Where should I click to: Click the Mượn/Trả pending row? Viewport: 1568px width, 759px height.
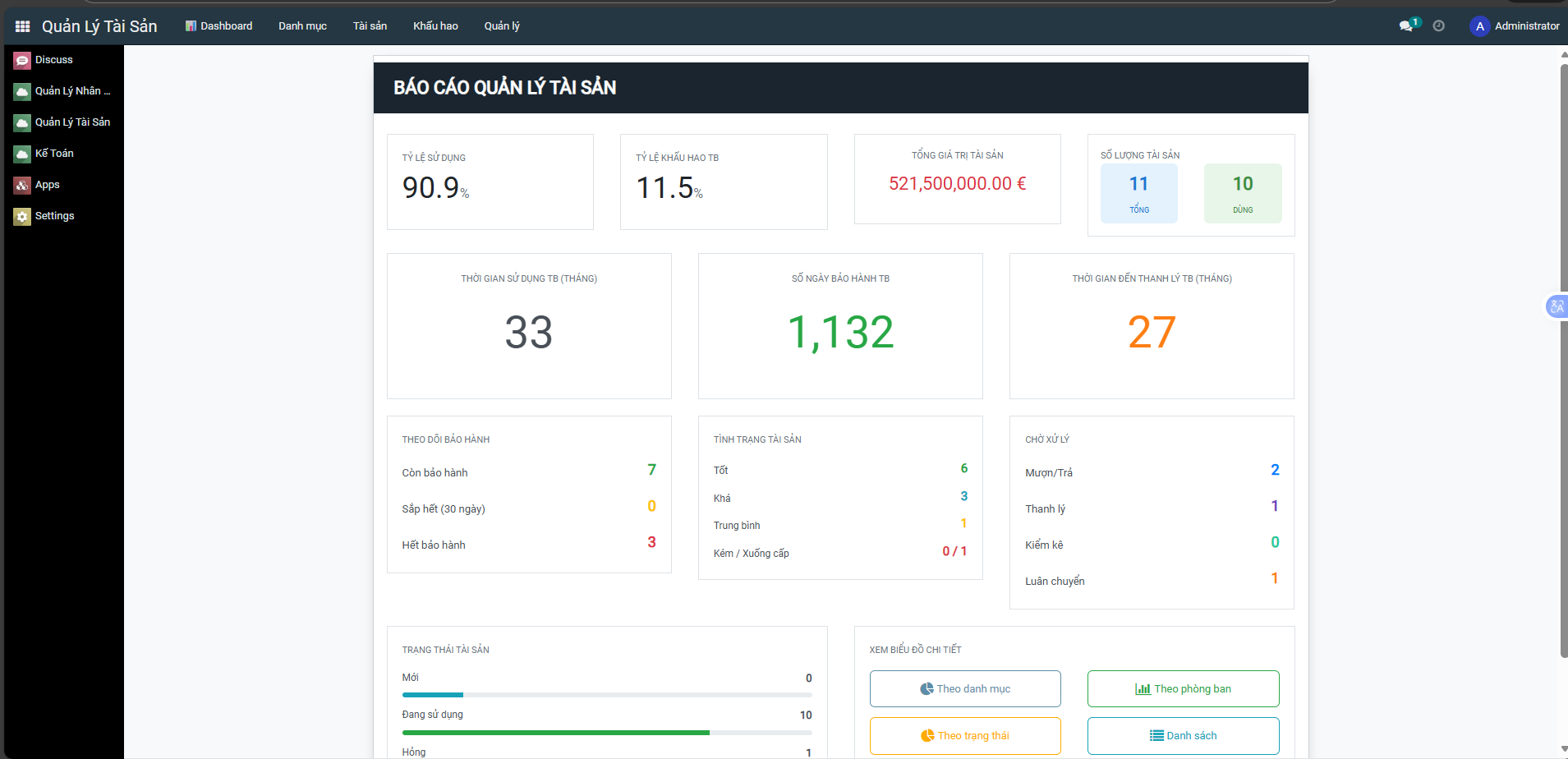tap(1152, 472)
